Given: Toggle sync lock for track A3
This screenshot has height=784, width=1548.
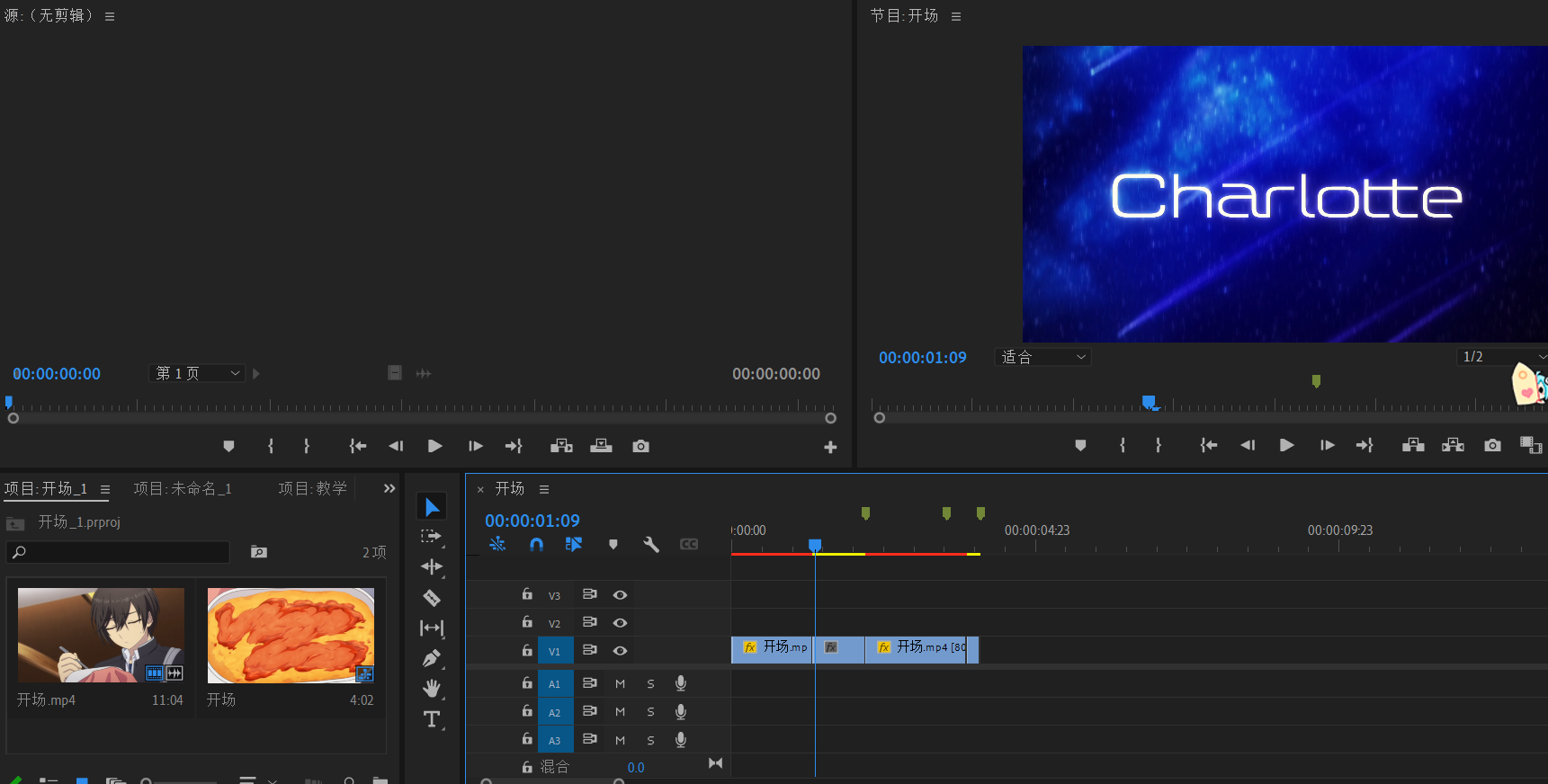Looking at the screenshot, I should 590,739.
